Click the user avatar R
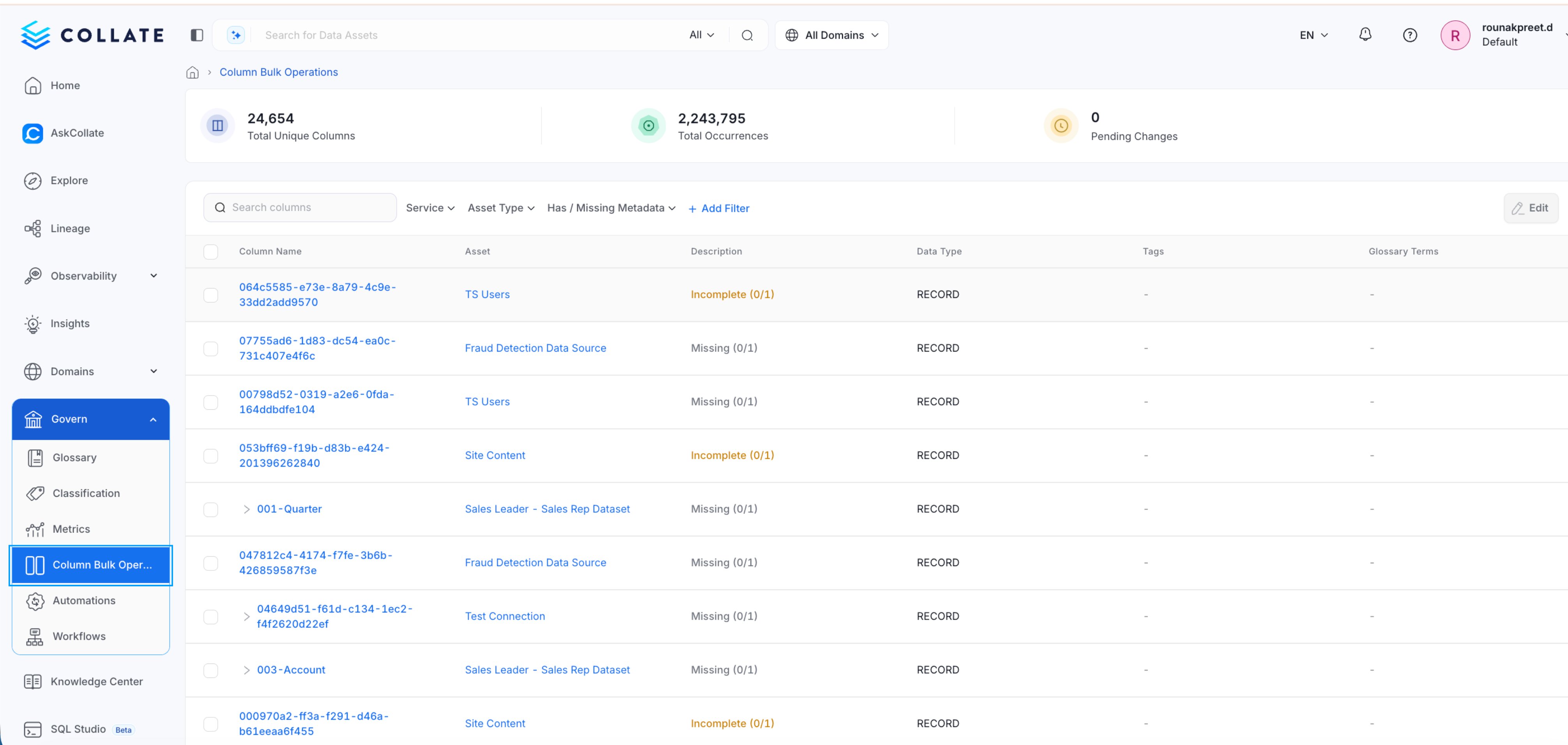Screen dimensions: 1568x745 click(x=1455, y=35)
